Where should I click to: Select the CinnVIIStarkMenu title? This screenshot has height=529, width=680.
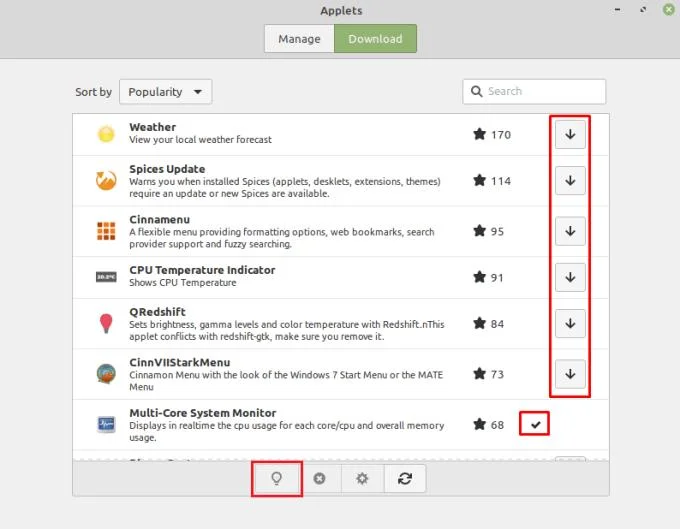tap(180, 362)
